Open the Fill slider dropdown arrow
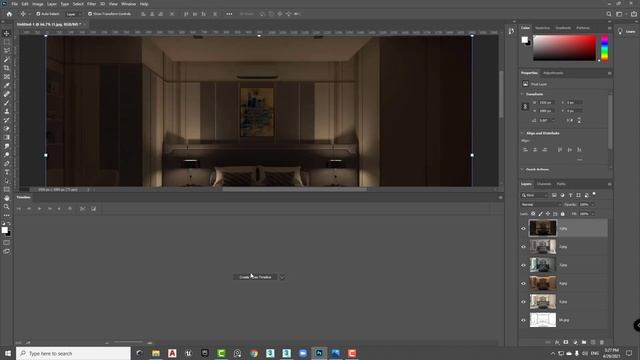Viewport: 640px width, 360px height. point(593,213)
